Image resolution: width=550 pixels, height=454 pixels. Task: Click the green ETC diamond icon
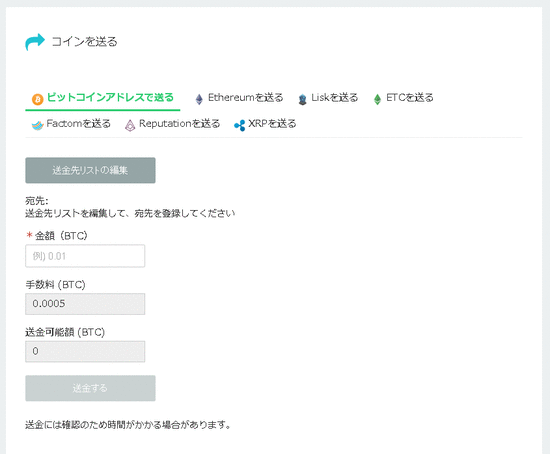pos(377,99)
